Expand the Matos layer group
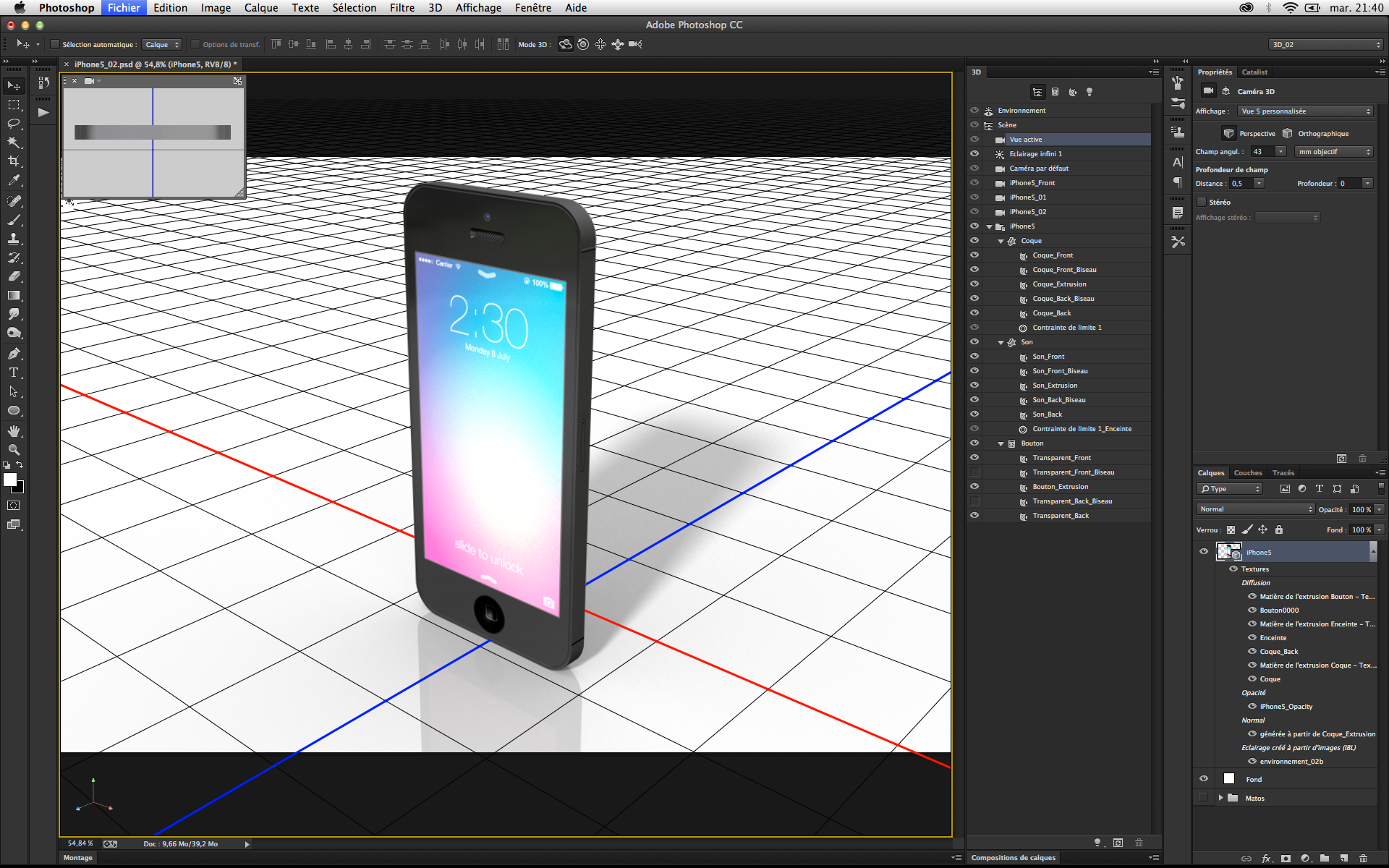This screenshot has height=868, width=1389. tap(1220, 798)
